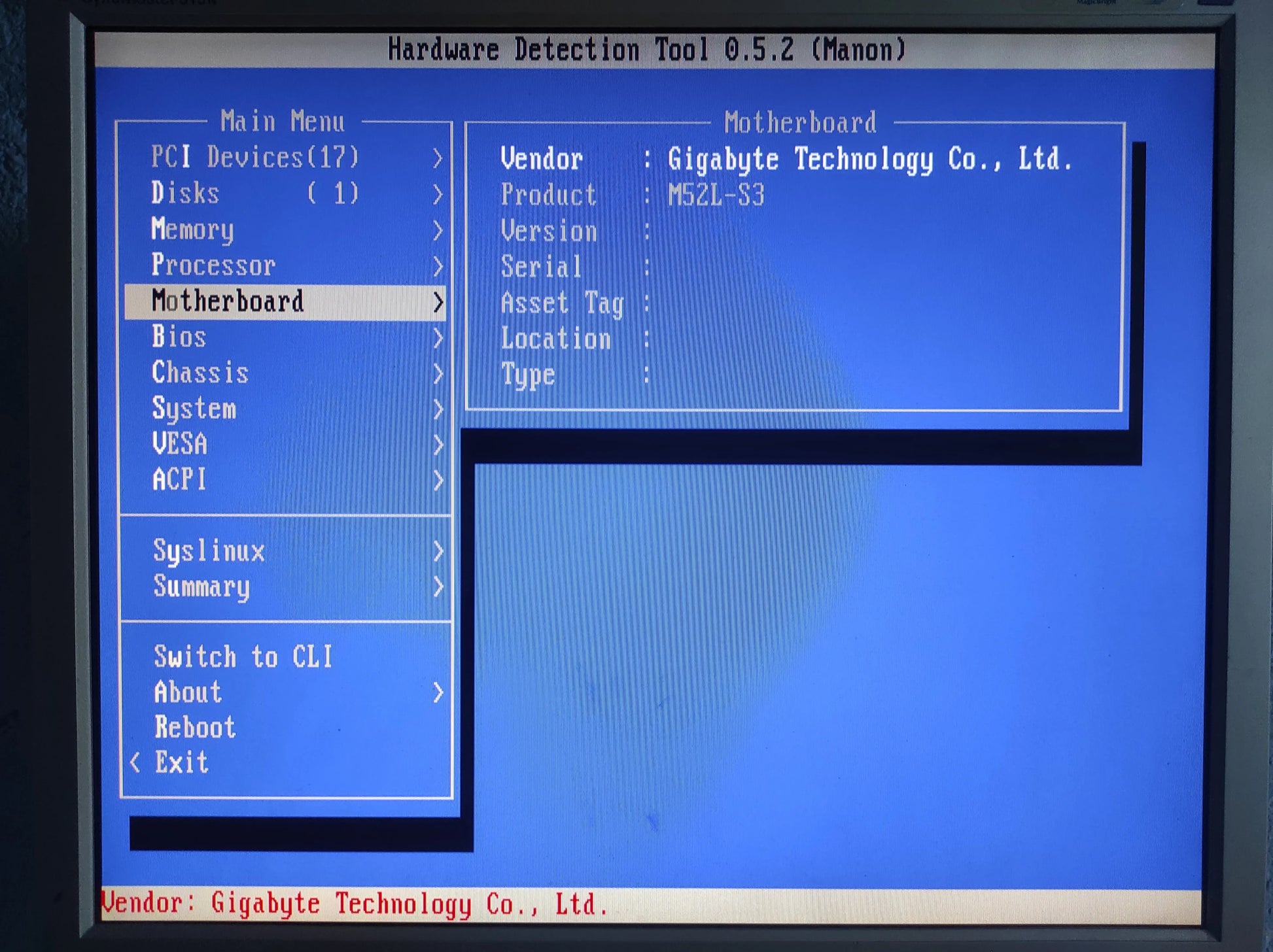
Task: Select the VESA menu entry
Action: [285, 445]
